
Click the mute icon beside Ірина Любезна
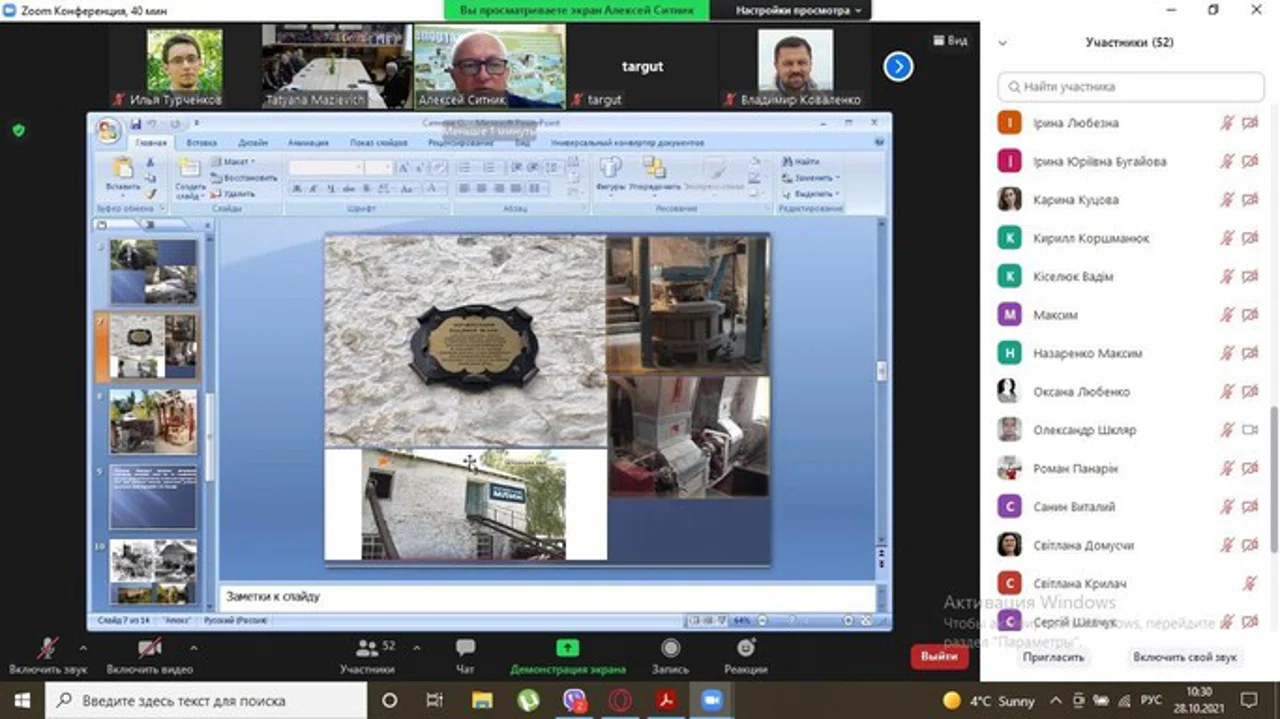(1227, 123)
